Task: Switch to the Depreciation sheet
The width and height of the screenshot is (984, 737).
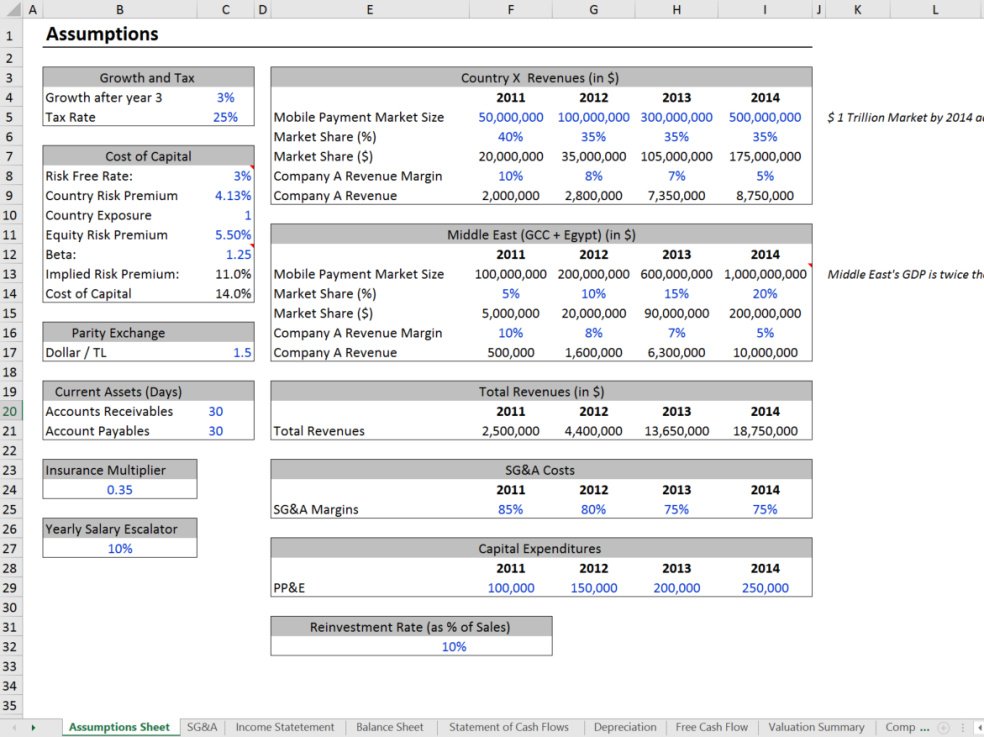Action: pos(624,727)
